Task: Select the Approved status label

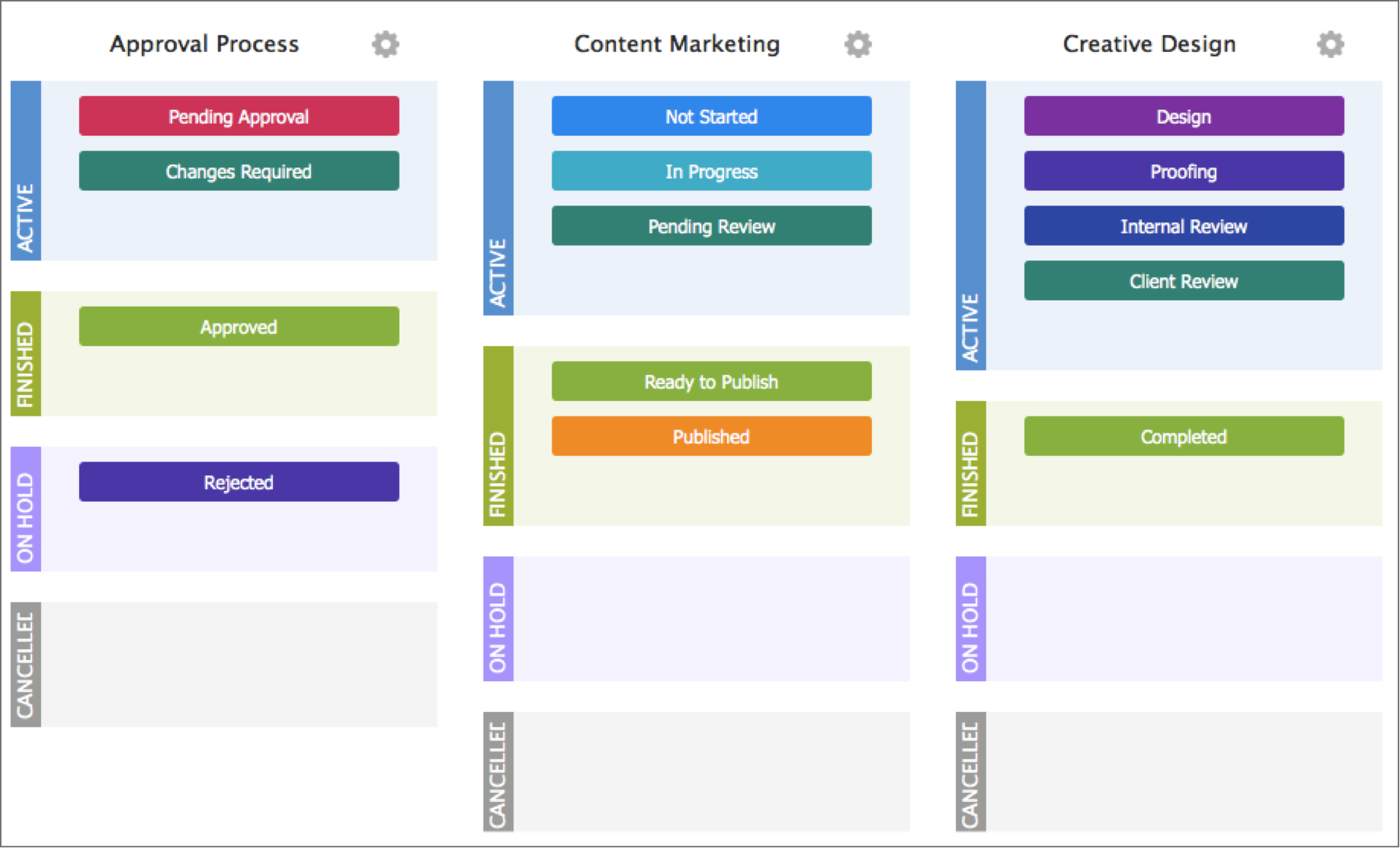Action: pos(238,326)
